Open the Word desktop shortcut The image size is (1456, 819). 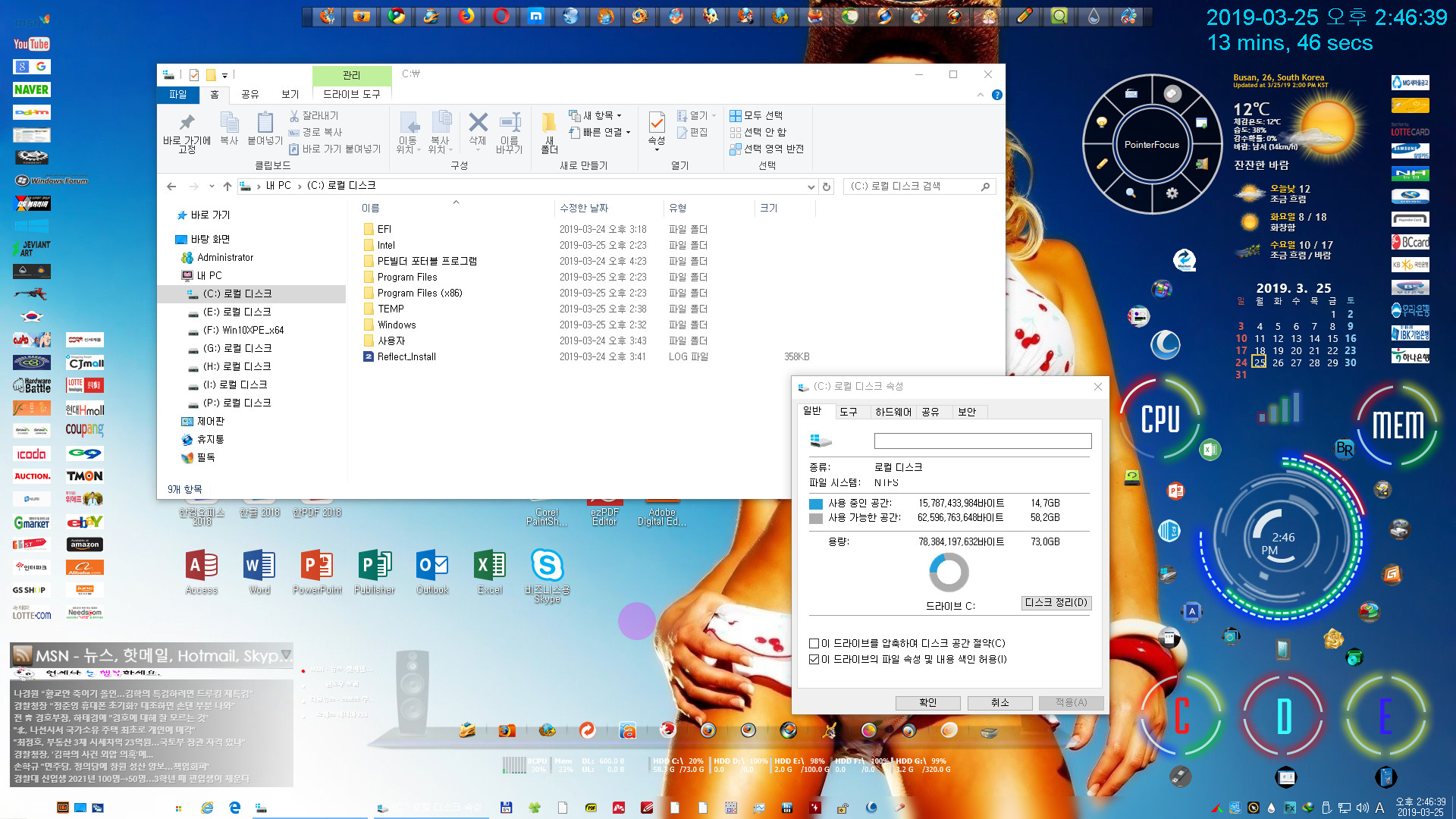259,572
